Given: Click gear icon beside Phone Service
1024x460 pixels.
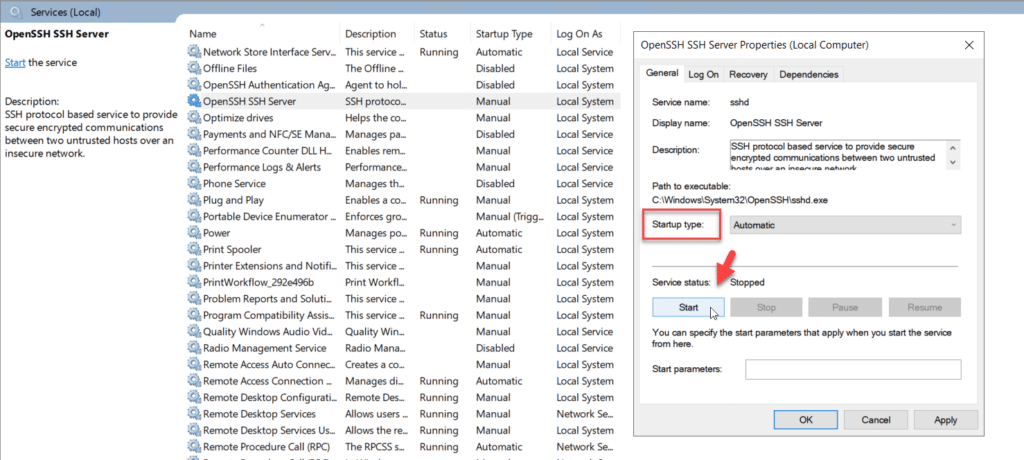Looking at the screenshot, I should point(194,184).
